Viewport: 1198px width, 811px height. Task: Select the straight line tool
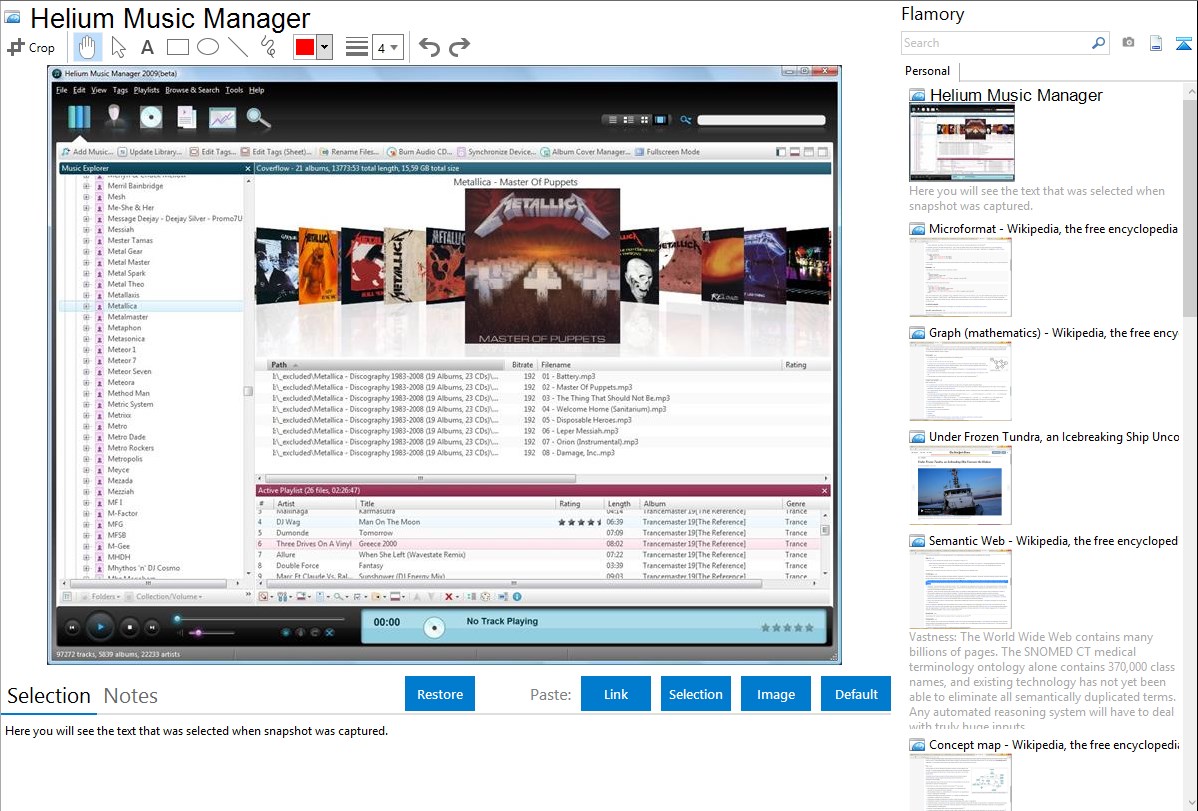point(237,47)
